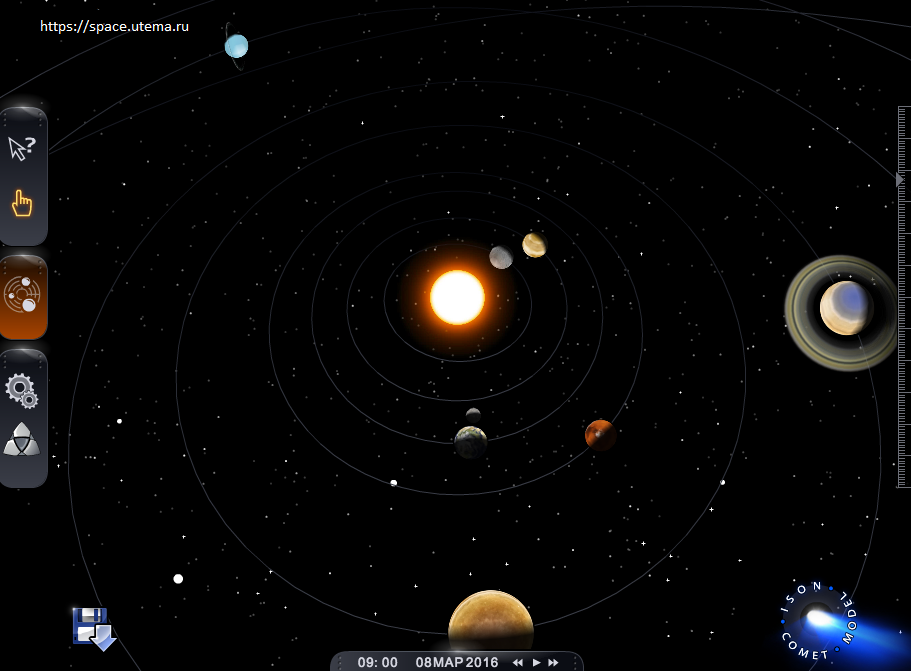This screenshot has height=671, width=911.
Task: Open the settings gears panel
Action: pos(22,389)
